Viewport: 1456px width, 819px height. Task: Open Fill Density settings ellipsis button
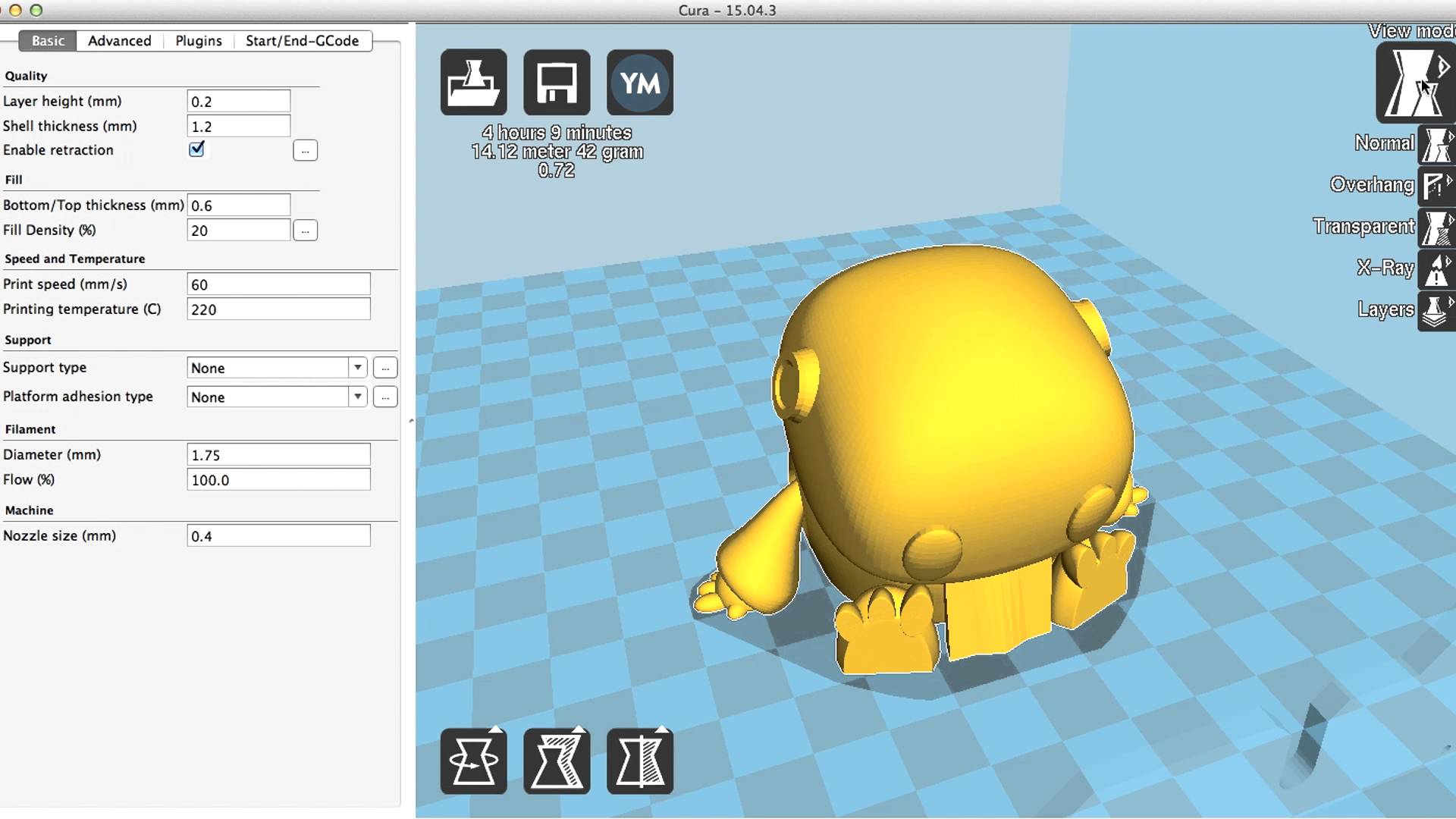click(305, 230)
